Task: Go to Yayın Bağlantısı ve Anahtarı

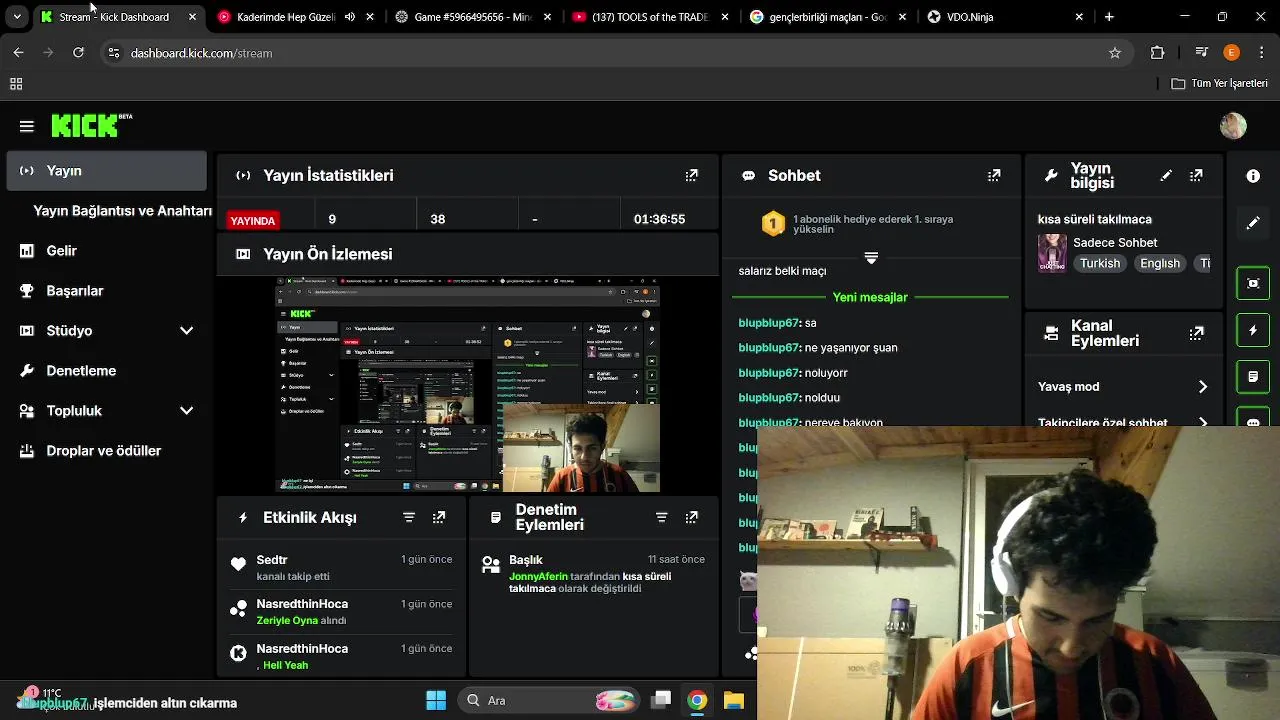Action: tap(122, 211)
